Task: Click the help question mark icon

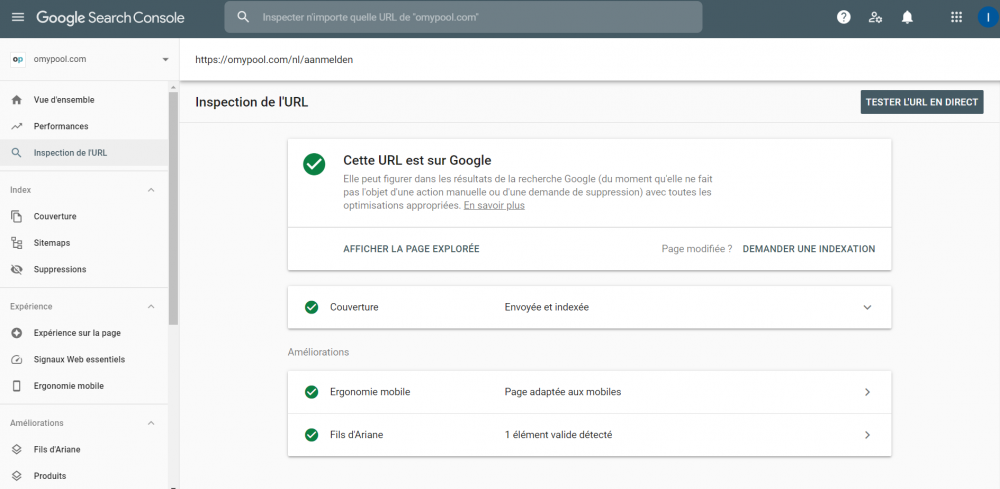Action: (x=844, y=17)
